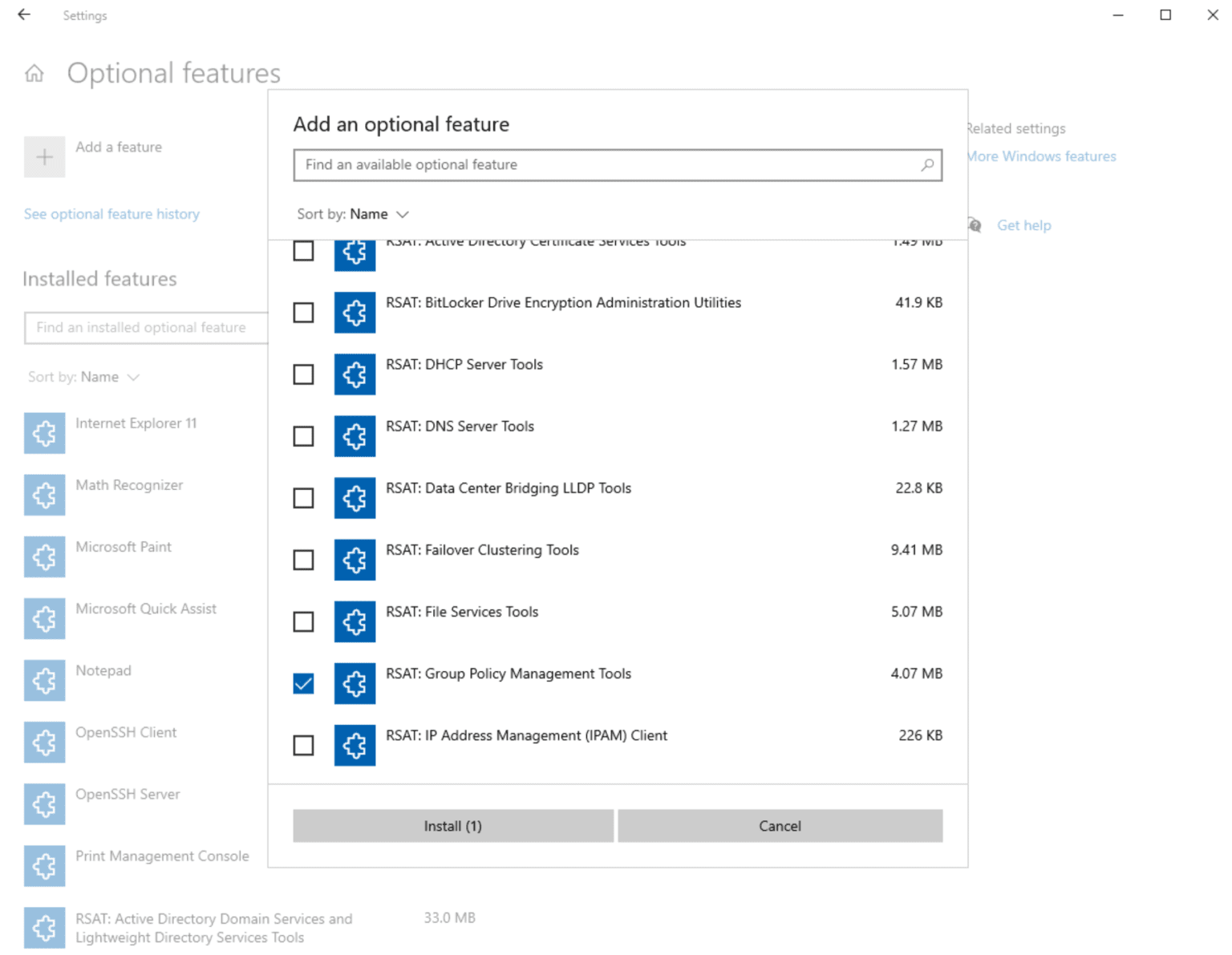
Task: Open the Sort by Name dropdown in the dialog
Action: click(x=377, y=214)
